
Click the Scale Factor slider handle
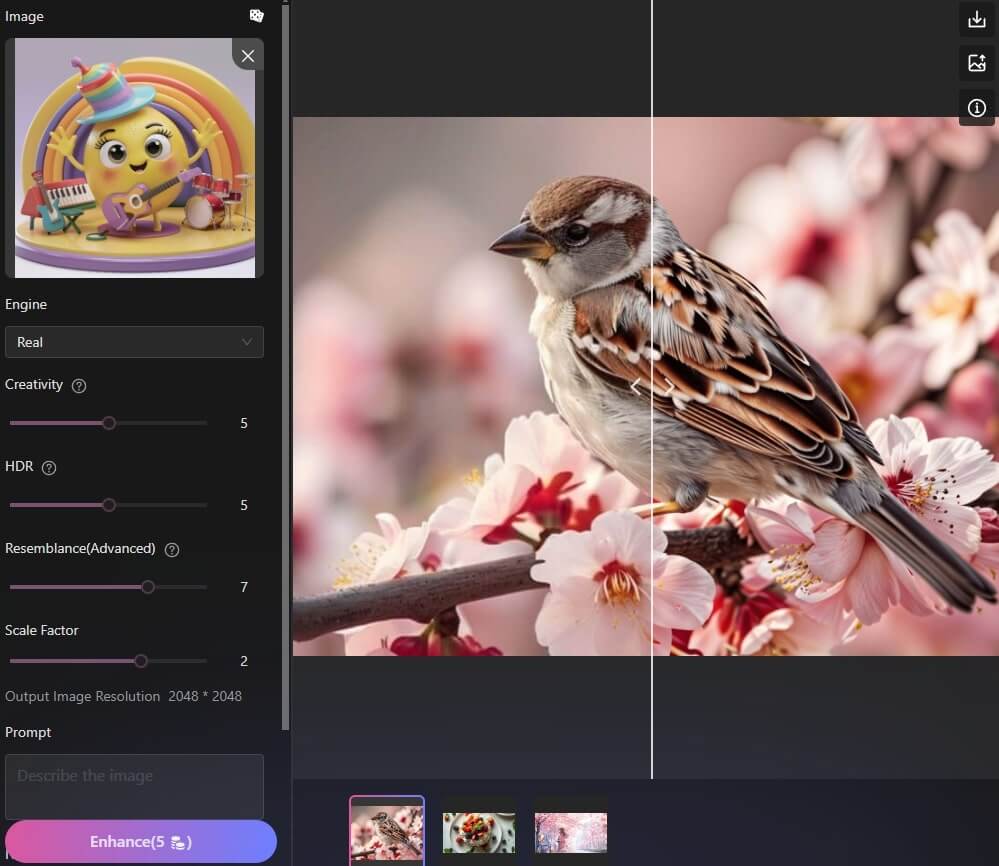(141, 661)
